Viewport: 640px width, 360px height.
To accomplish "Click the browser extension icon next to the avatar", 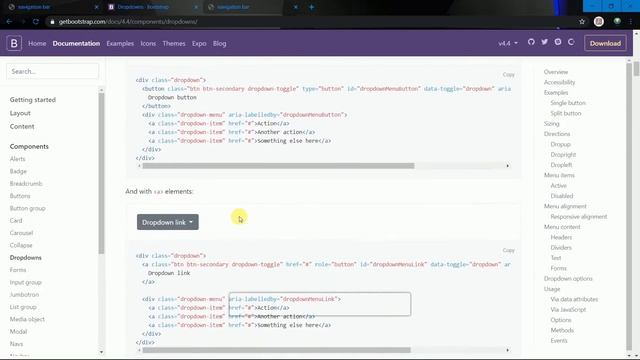I will point(617,21).
